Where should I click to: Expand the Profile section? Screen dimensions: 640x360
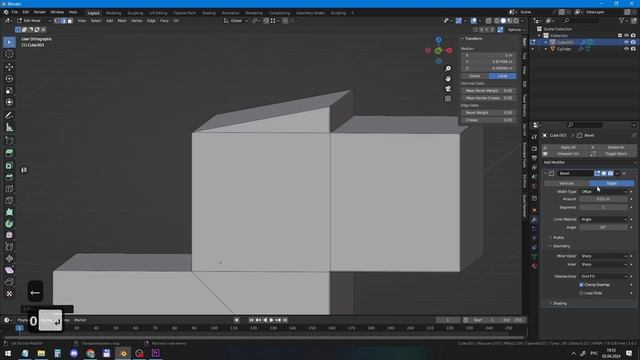[x=558, y=238]
